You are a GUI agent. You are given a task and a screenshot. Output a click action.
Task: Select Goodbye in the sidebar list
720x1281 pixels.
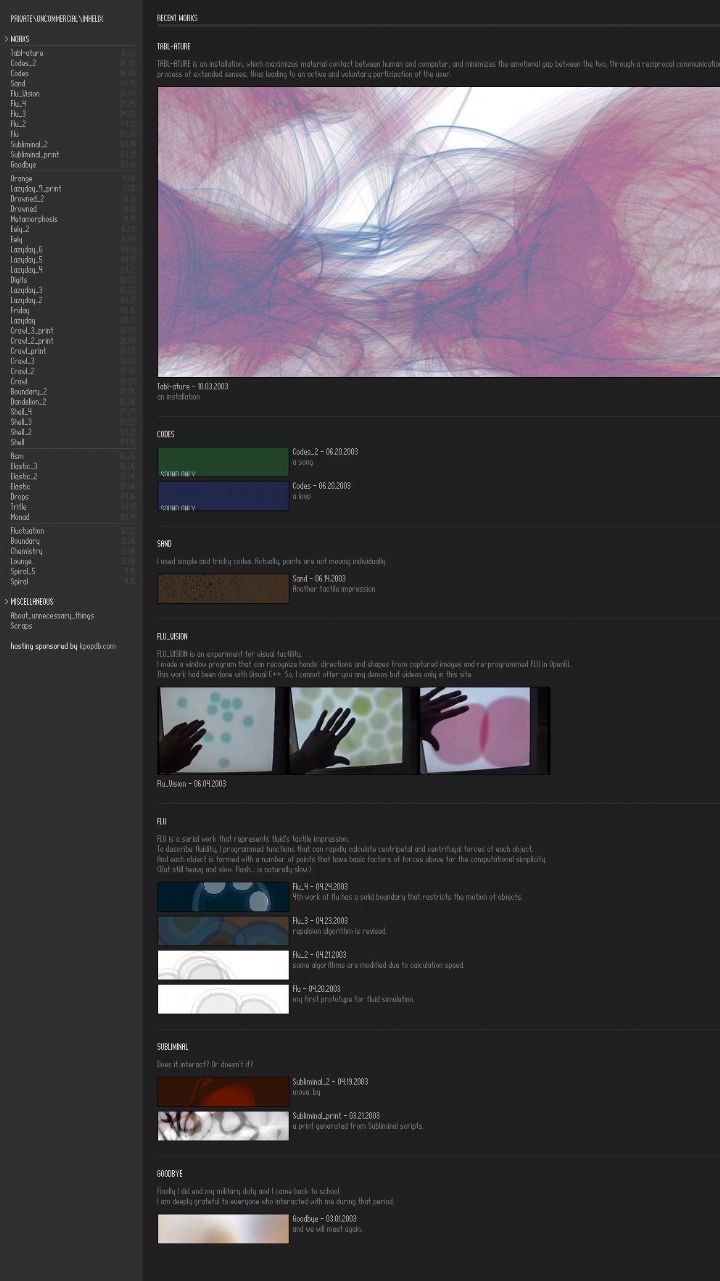(x=23, y=165)
